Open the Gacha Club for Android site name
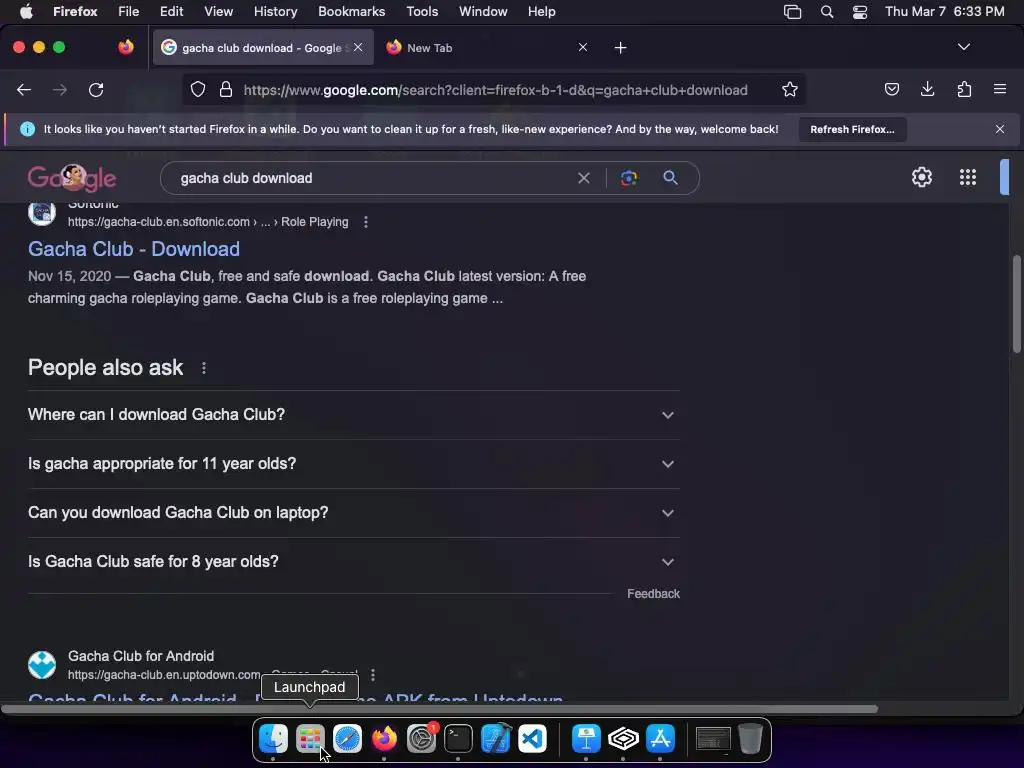This screenshot has height=768, width=1024. (x=140, y=656)
